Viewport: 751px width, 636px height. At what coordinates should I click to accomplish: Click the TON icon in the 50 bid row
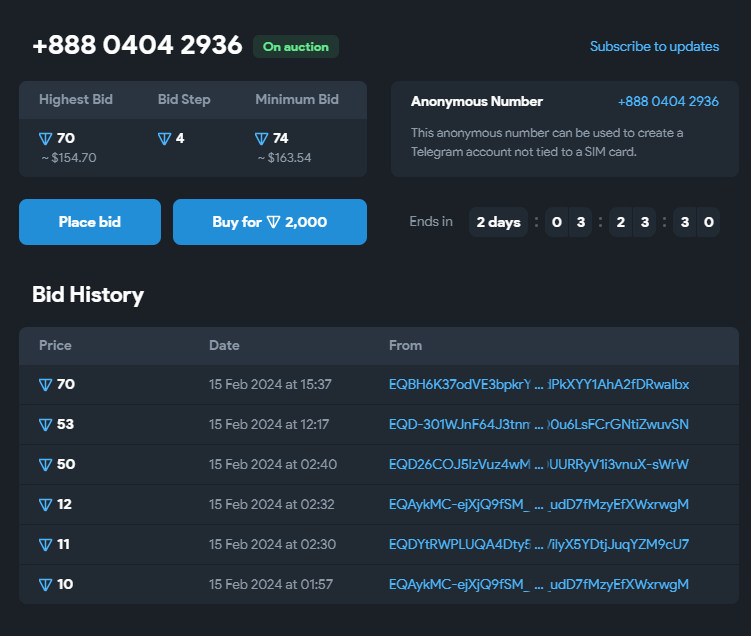[x=45, y=465]
